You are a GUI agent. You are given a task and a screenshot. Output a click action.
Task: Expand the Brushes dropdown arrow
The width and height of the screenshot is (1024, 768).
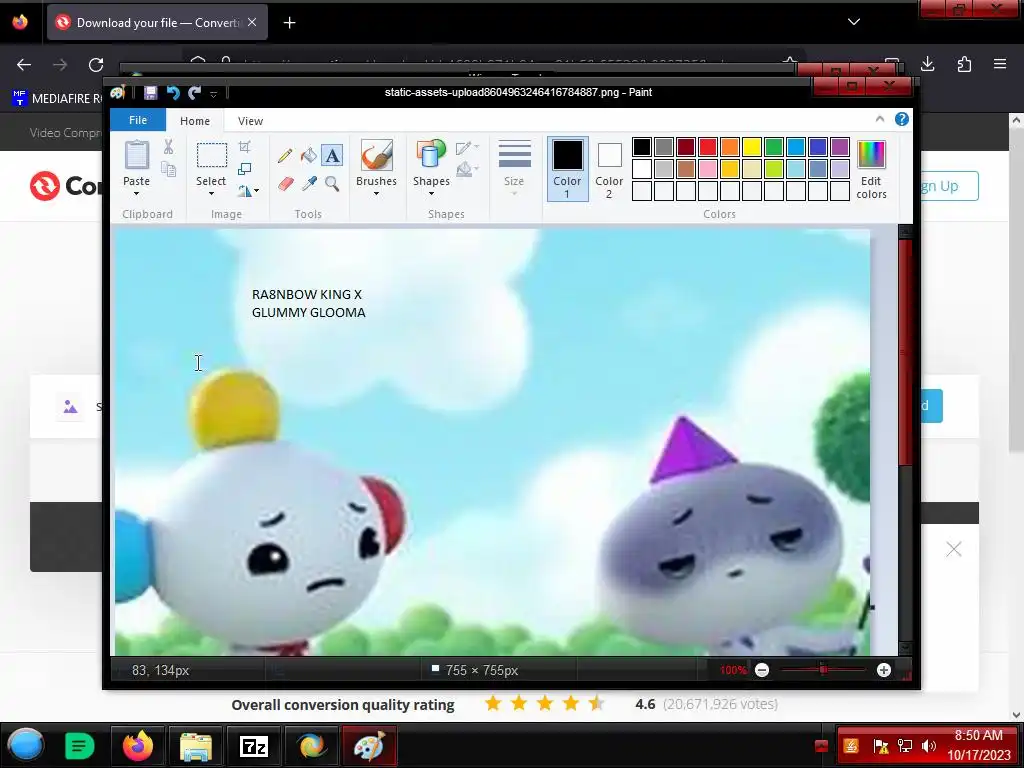tap(376, 194)
